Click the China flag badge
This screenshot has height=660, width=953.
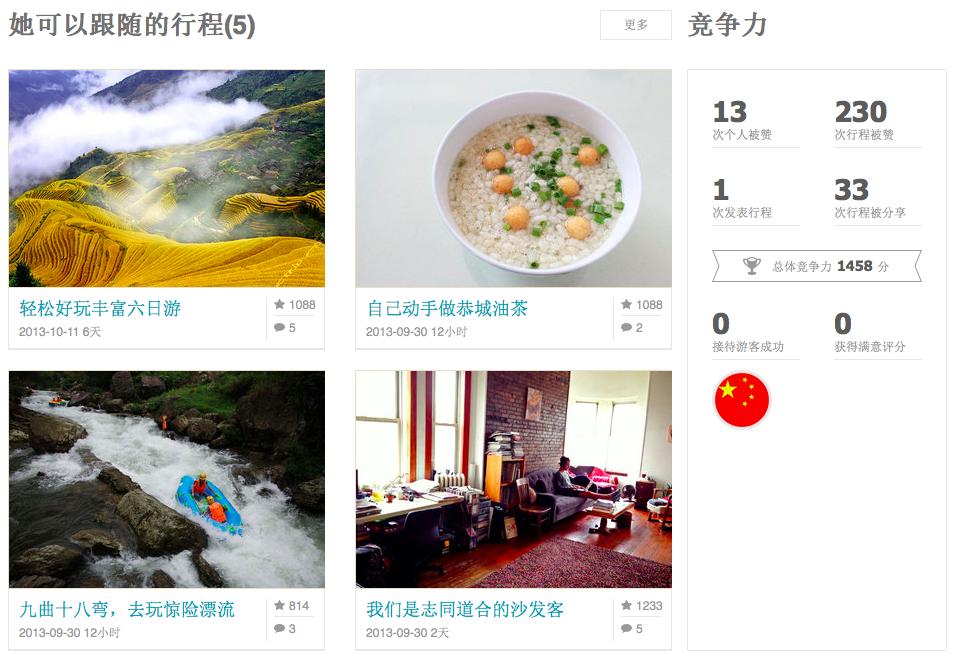point(741,400)
